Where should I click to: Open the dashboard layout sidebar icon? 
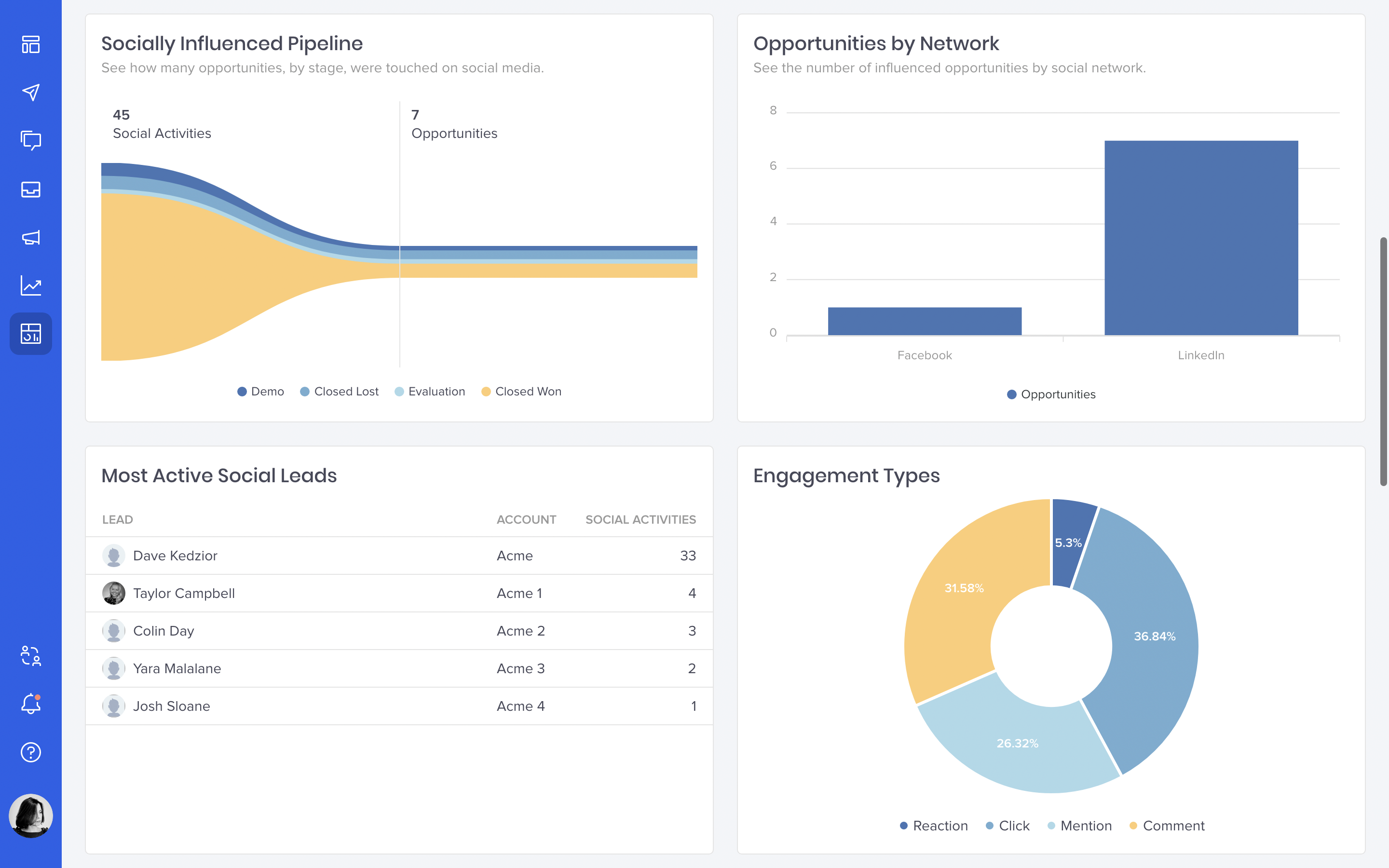(30, 44)
